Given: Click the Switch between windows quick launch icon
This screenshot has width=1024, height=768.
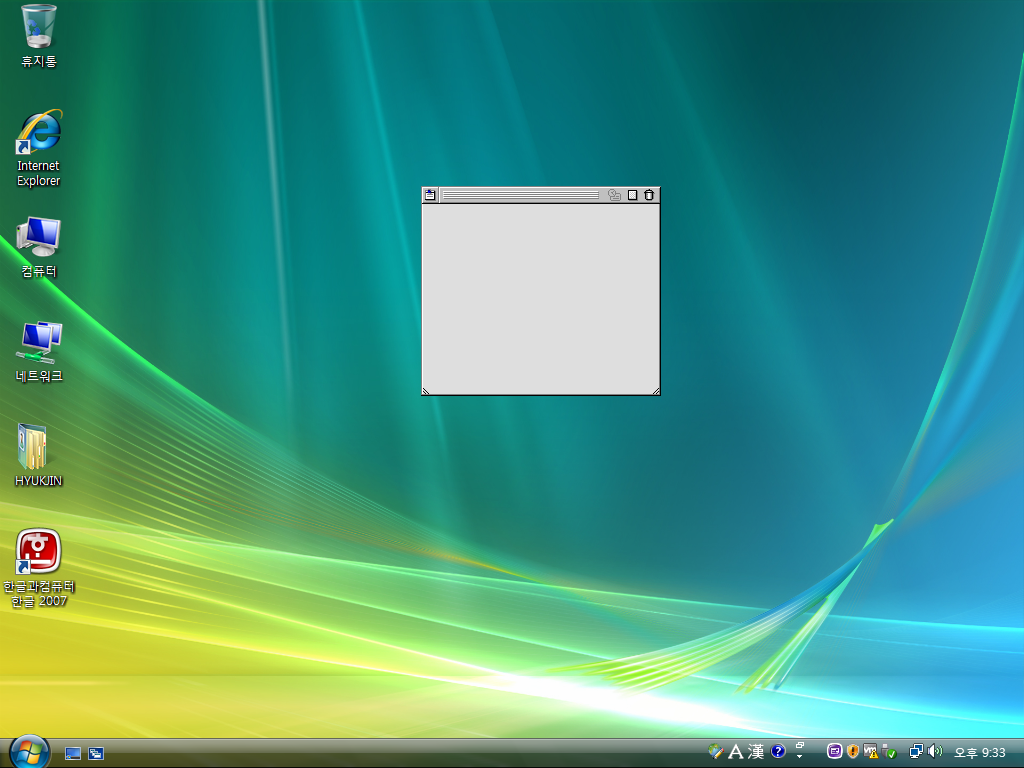Looking at the screenshot, I should (96, 754).
